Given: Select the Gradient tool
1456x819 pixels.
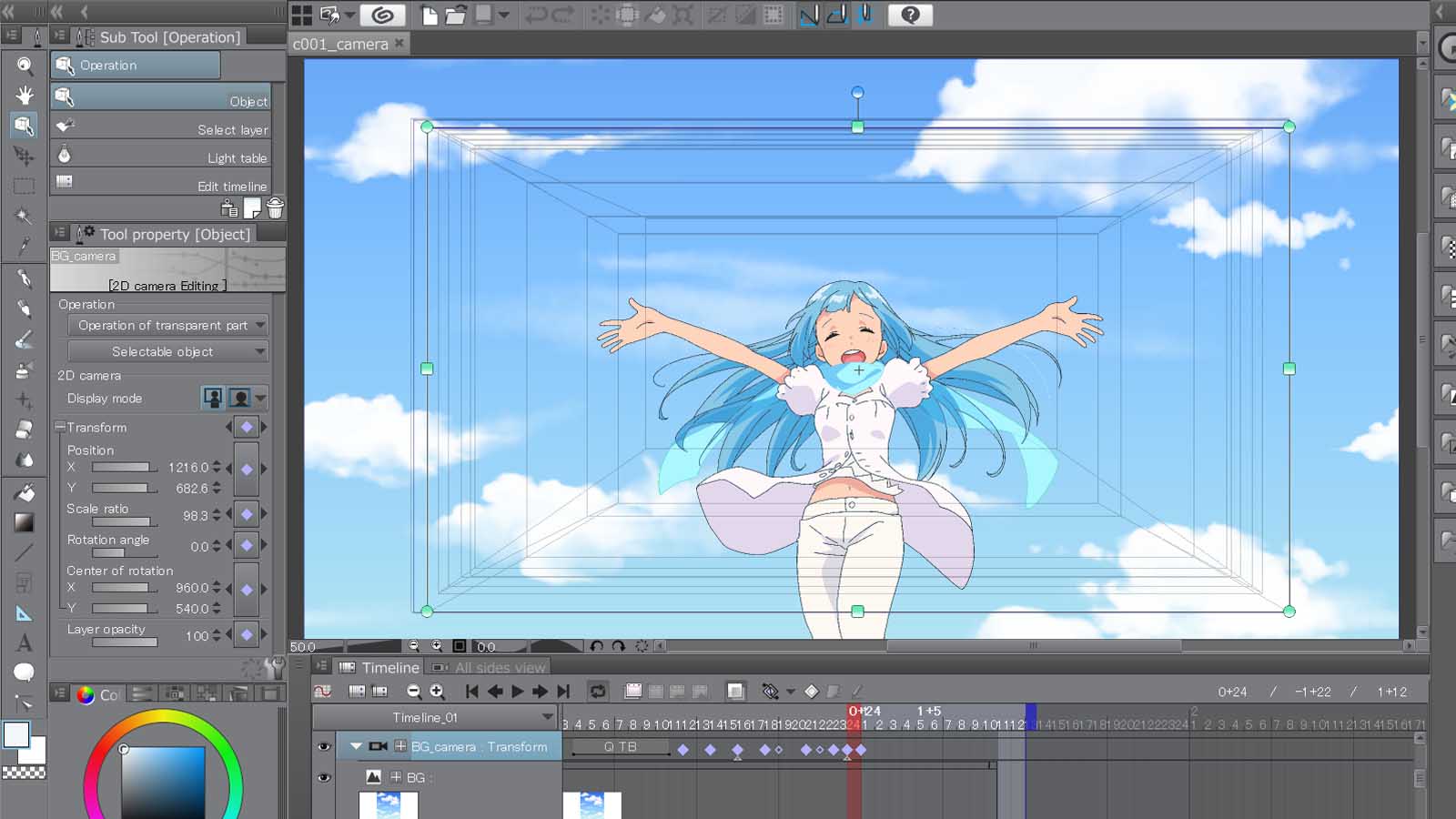Looking at the screenshot, I should (25, 522).
